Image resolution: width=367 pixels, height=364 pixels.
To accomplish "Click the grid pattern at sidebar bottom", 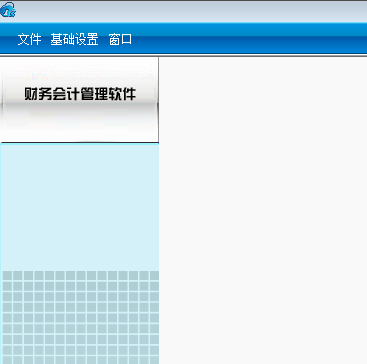I will point(80,317).
